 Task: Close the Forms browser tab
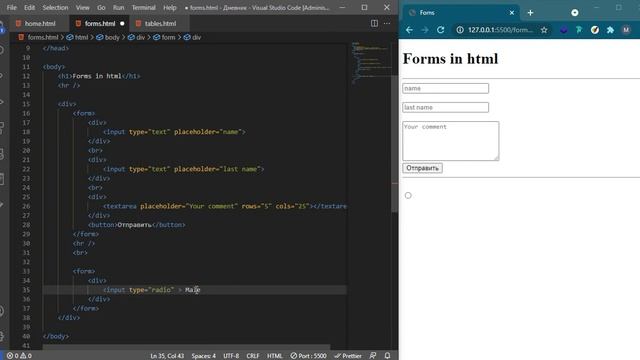click(x=511, y=13)
